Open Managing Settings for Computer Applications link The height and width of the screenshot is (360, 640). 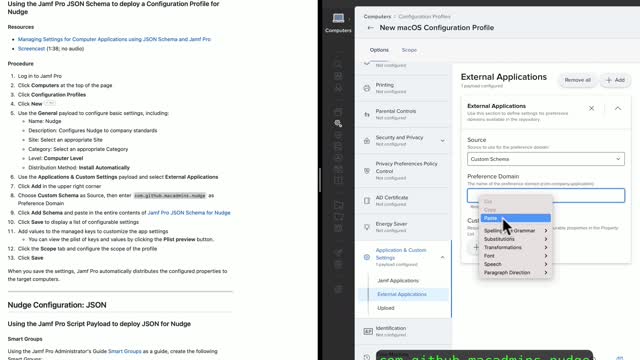(x=114, y=39)
